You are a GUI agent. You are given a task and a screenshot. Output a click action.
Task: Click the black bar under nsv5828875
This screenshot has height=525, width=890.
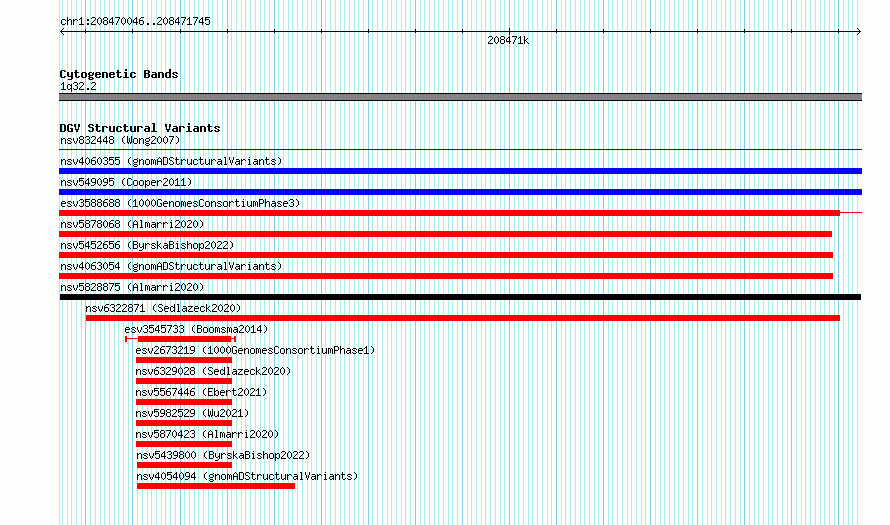(x=460, y=297)
